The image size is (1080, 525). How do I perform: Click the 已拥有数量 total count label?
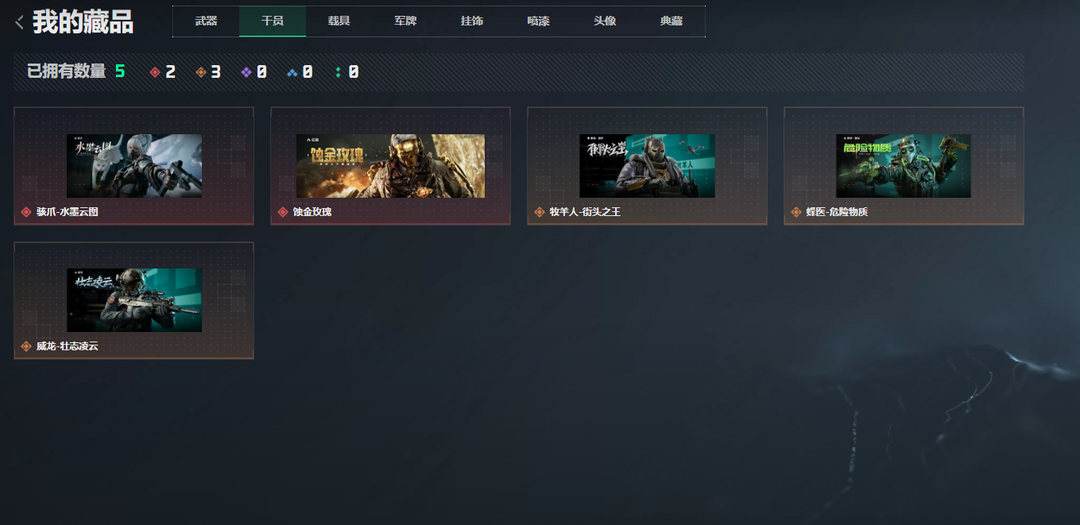[x=66, y=71]
